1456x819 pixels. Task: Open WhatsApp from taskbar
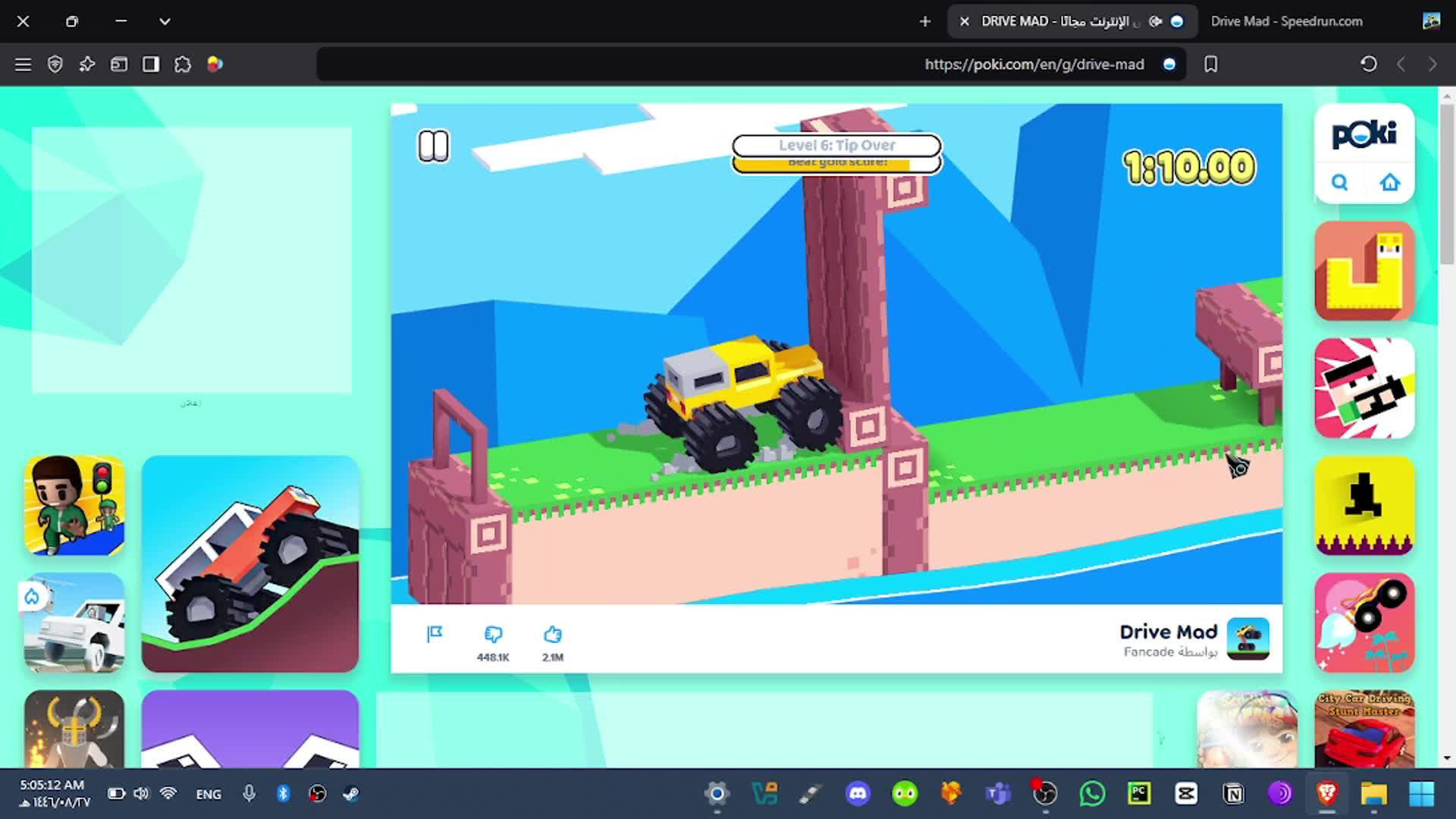click(x=1092, y=794)
